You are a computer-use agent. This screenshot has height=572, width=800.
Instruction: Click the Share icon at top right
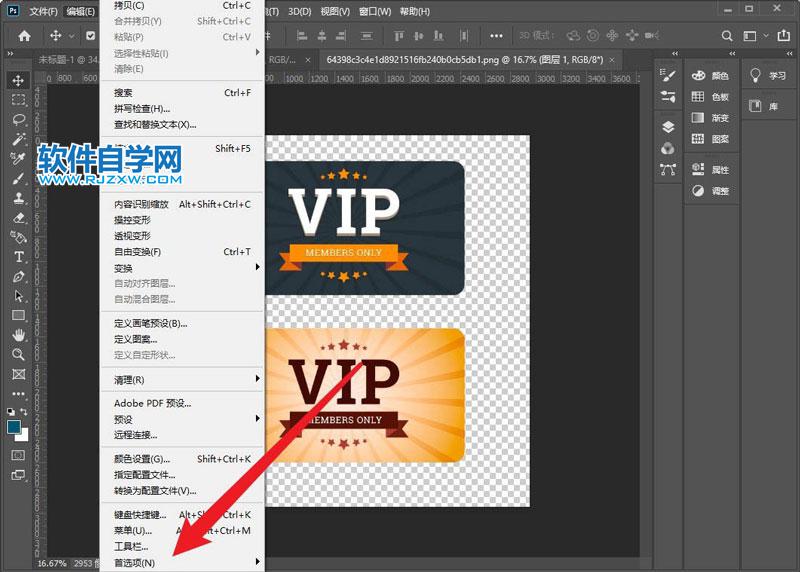784,36
